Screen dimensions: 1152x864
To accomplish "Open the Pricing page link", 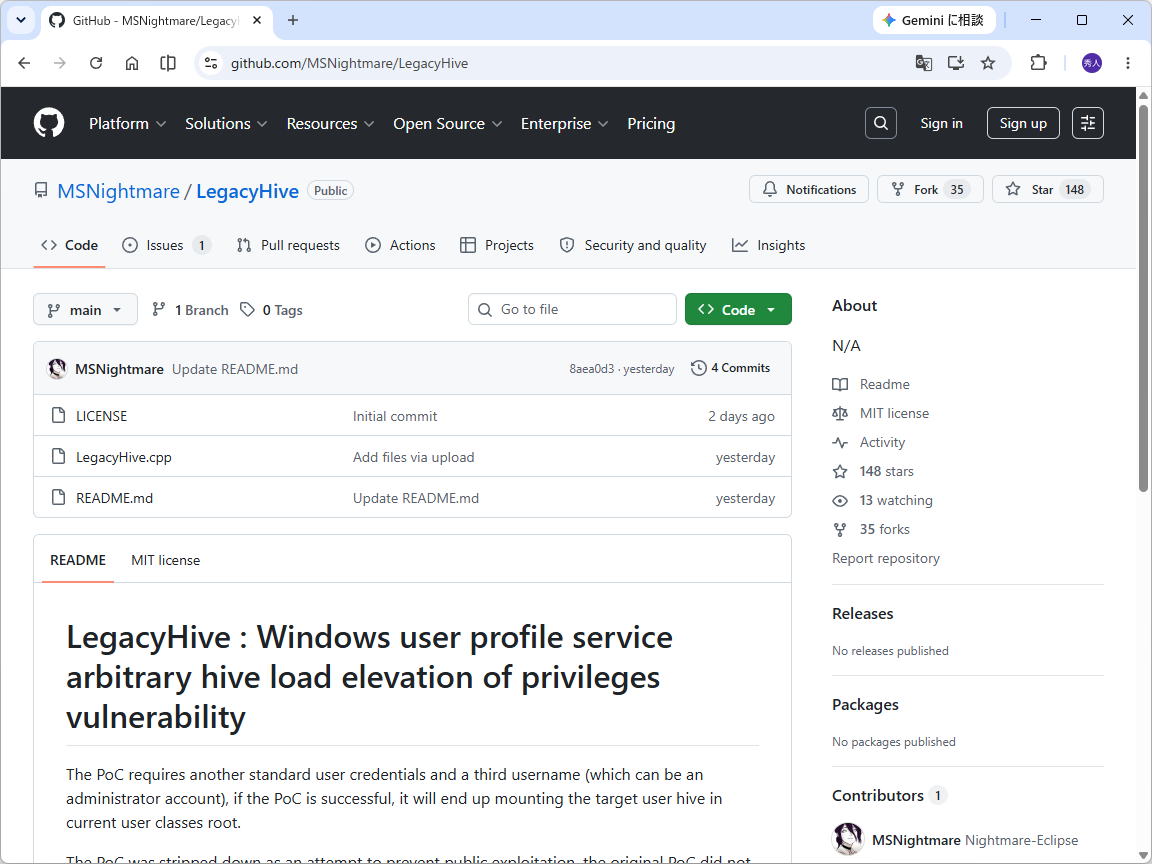I will pyautogui.click(x=651, y=123).
